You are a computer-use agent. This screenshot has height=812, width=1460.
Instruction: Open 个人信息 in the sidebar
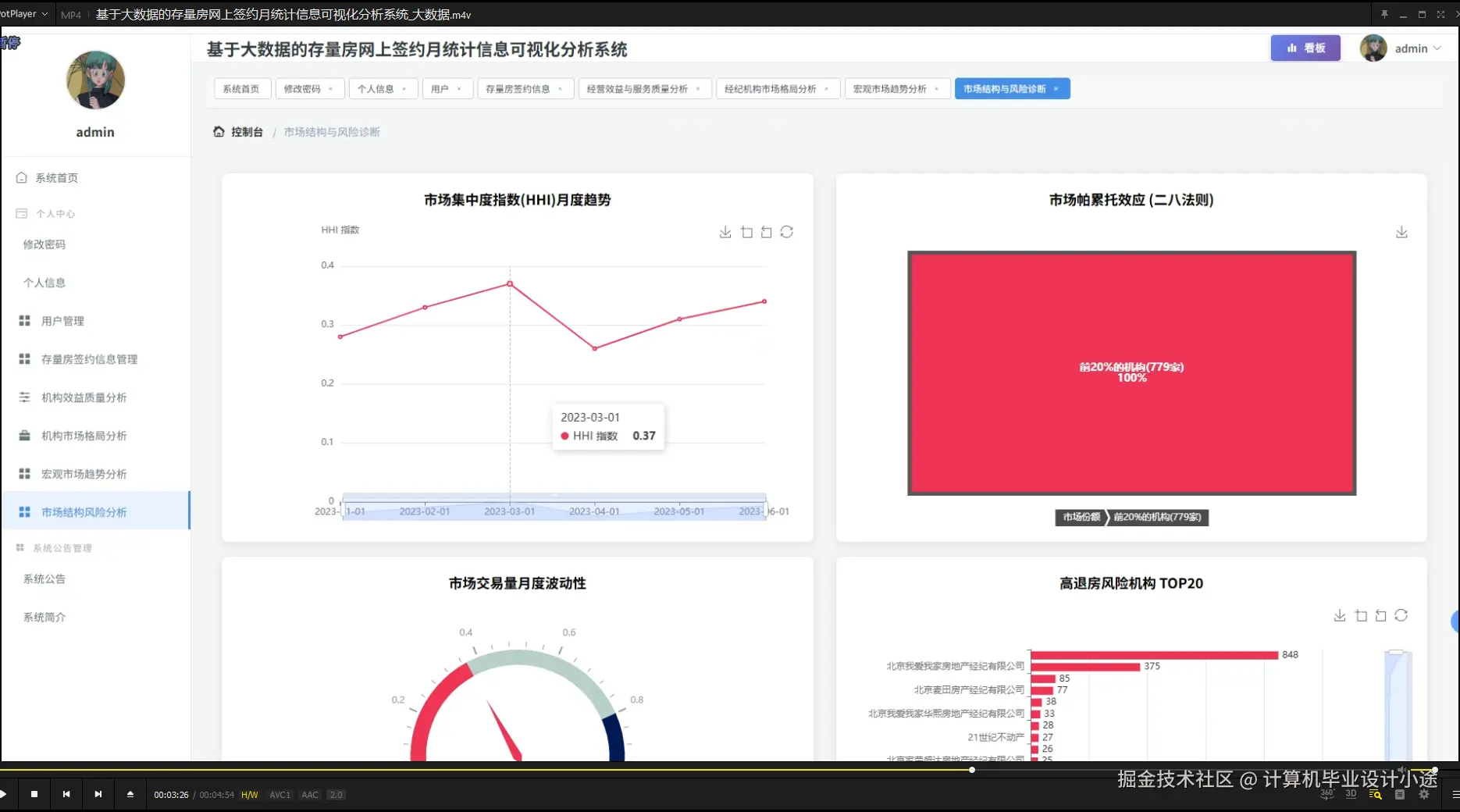[x=95, y=283]
